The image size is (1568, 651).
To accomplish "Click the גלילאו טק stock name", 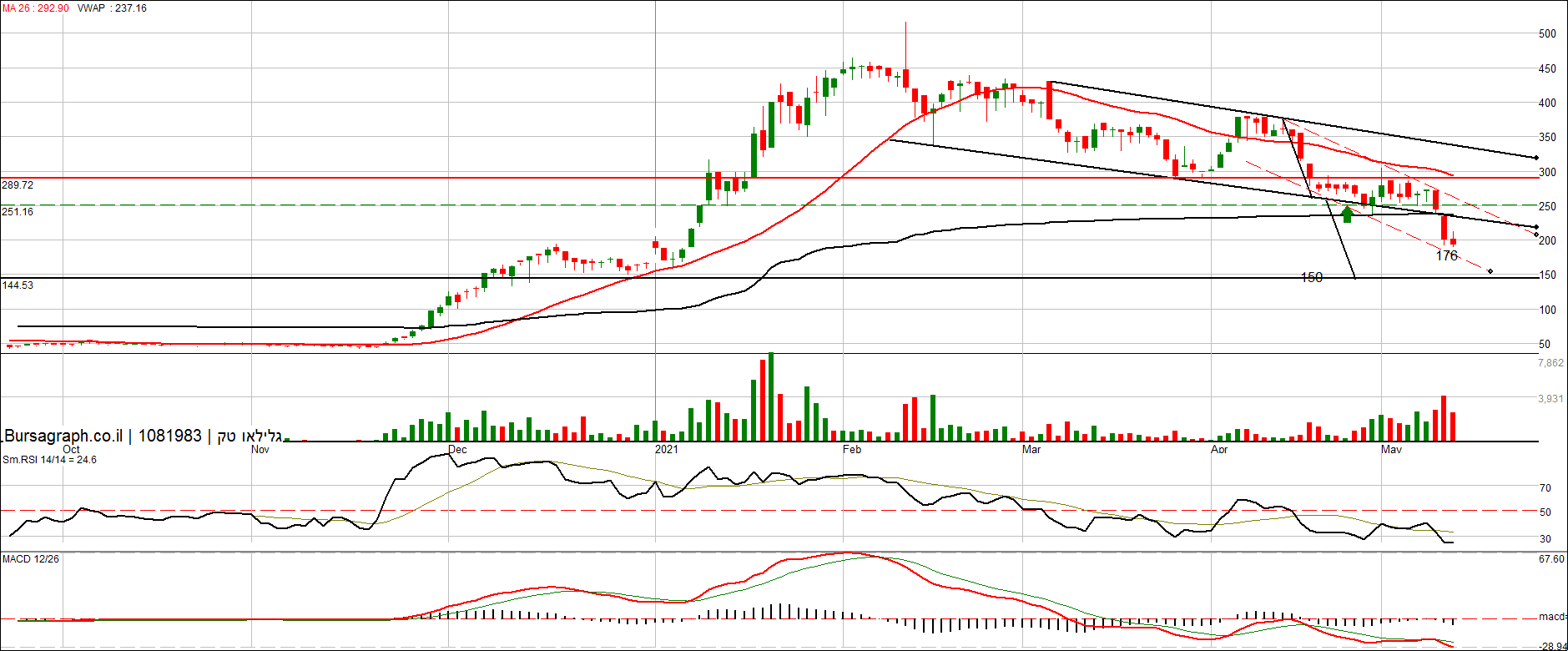I will click(x=250, y=436).
